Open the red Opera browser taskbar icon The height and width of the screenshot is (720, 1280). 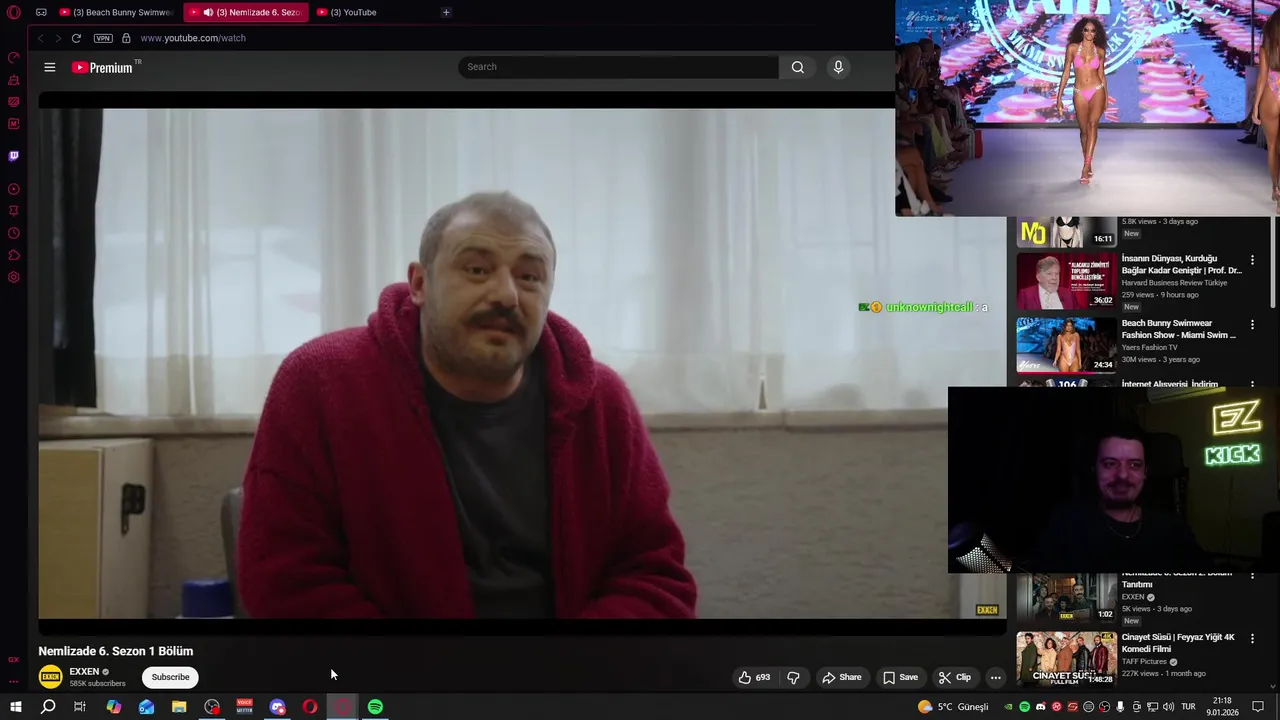[310, 707]
